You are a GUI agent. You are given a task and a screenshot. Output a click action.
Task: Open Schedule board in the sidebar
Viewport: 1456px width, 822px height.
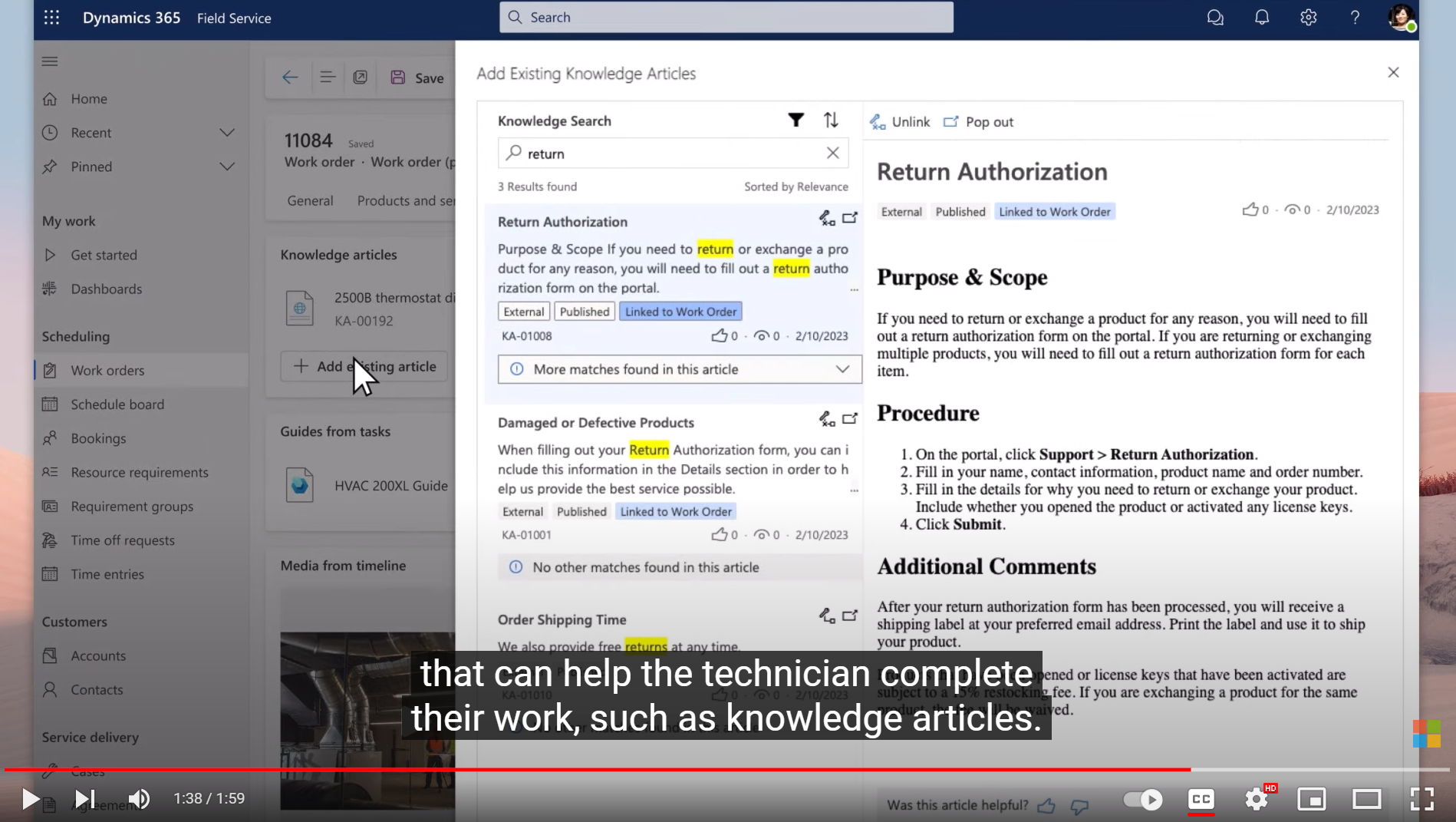click(x=117, y=404)
